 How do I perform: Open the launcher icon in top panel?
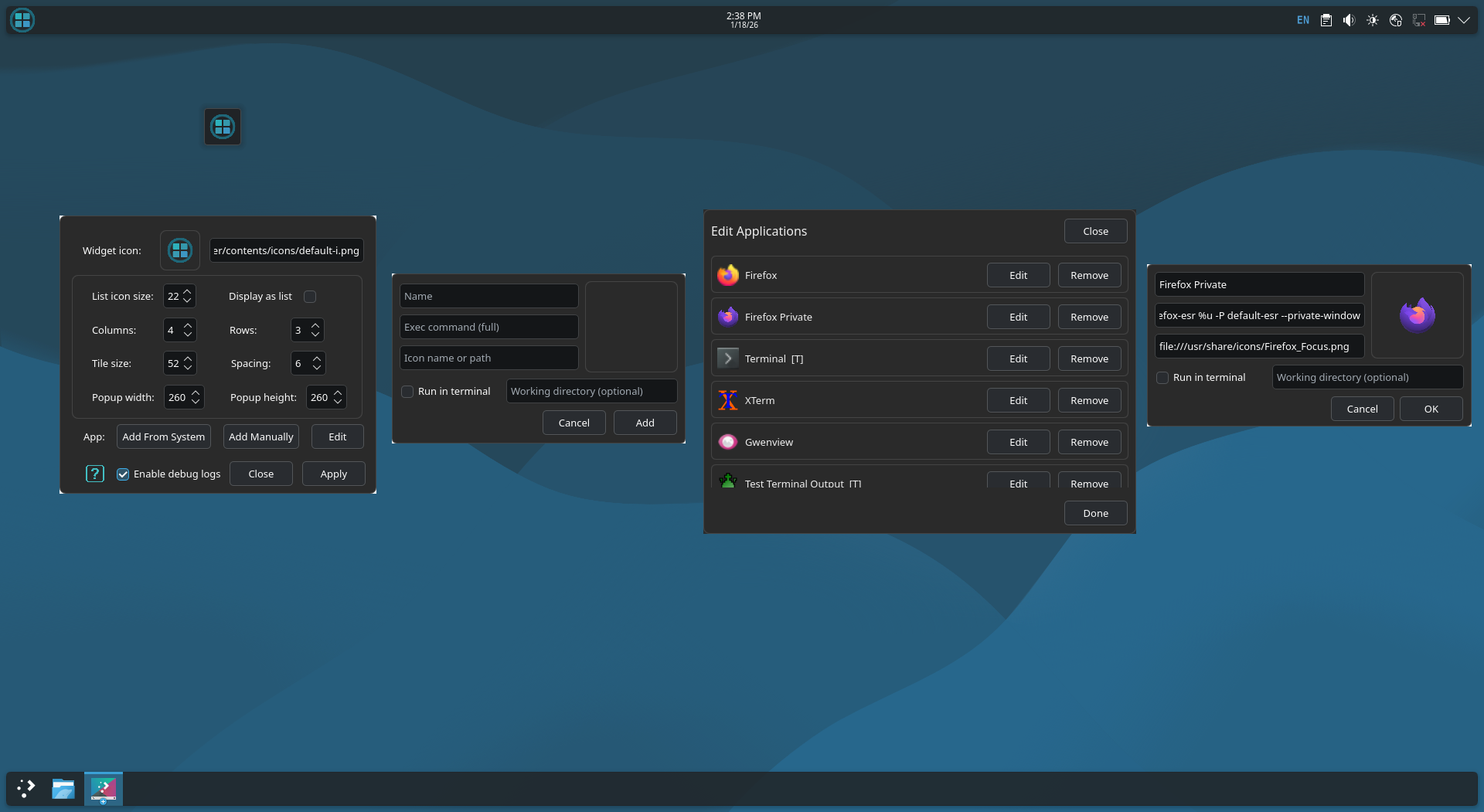click(x=22, y=20)
